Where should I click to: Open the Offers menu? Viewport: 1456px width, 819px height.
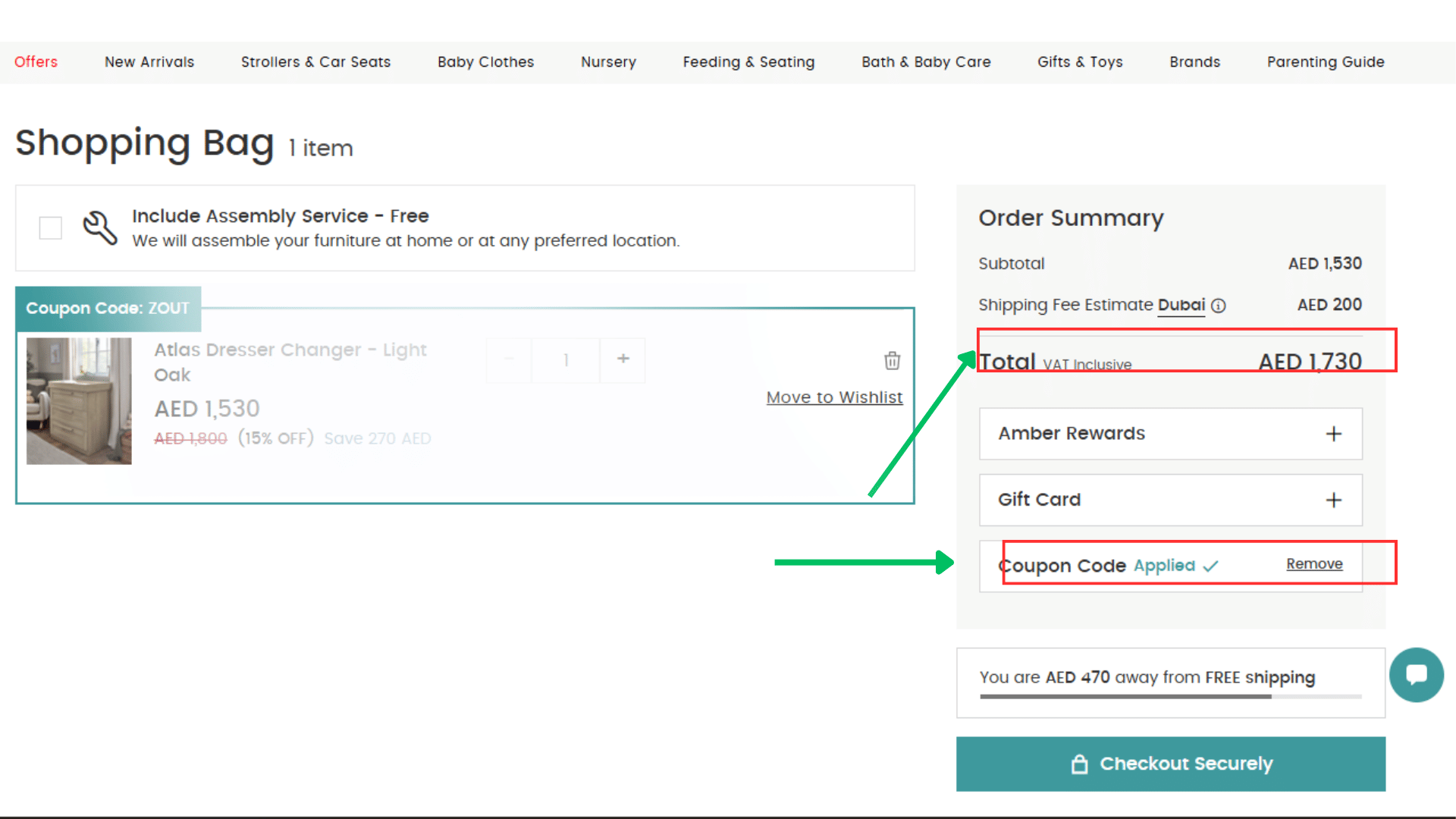pyautogui.click(x=36, y=62)
